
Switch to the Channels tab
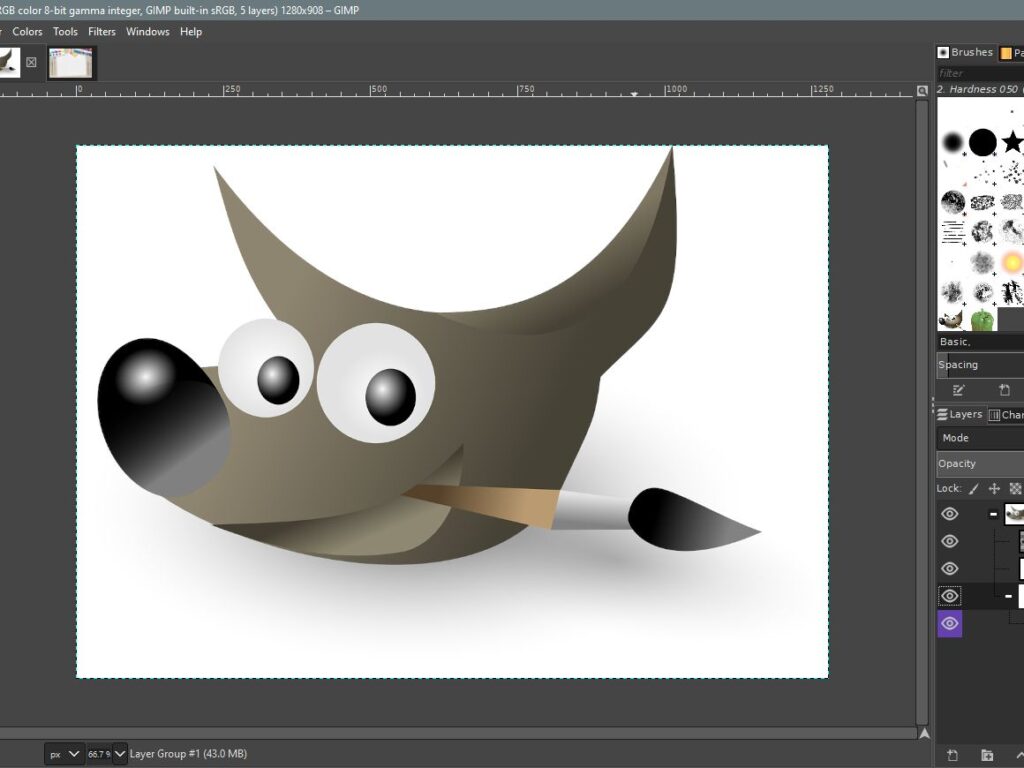1006,414
